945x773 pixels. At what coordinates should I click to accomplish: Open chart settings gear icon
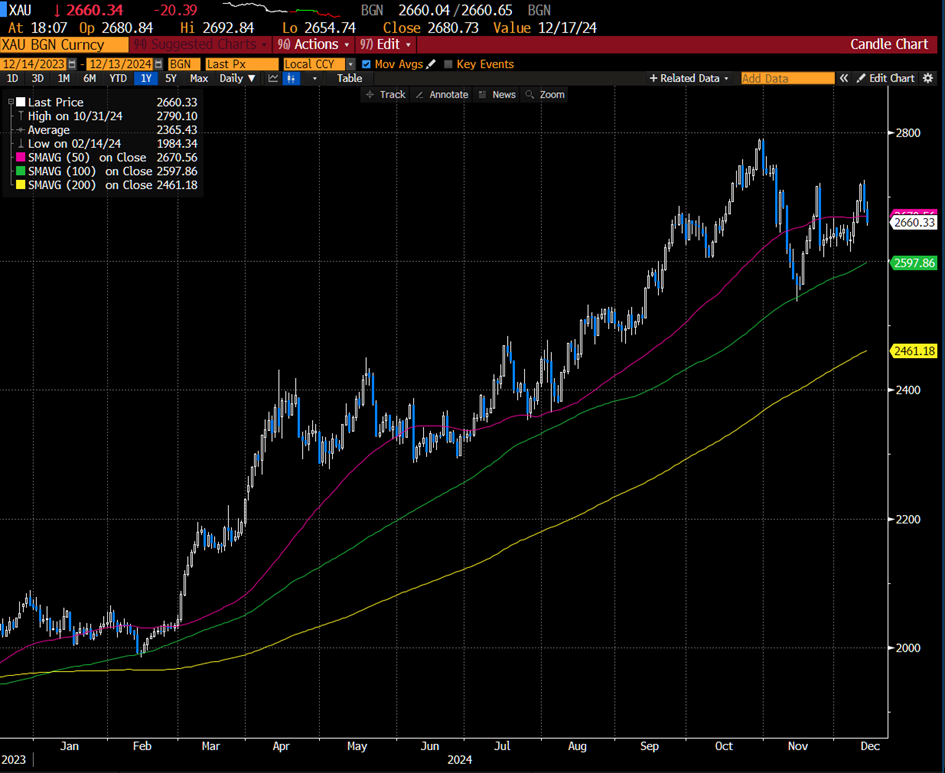pos(928,78)
